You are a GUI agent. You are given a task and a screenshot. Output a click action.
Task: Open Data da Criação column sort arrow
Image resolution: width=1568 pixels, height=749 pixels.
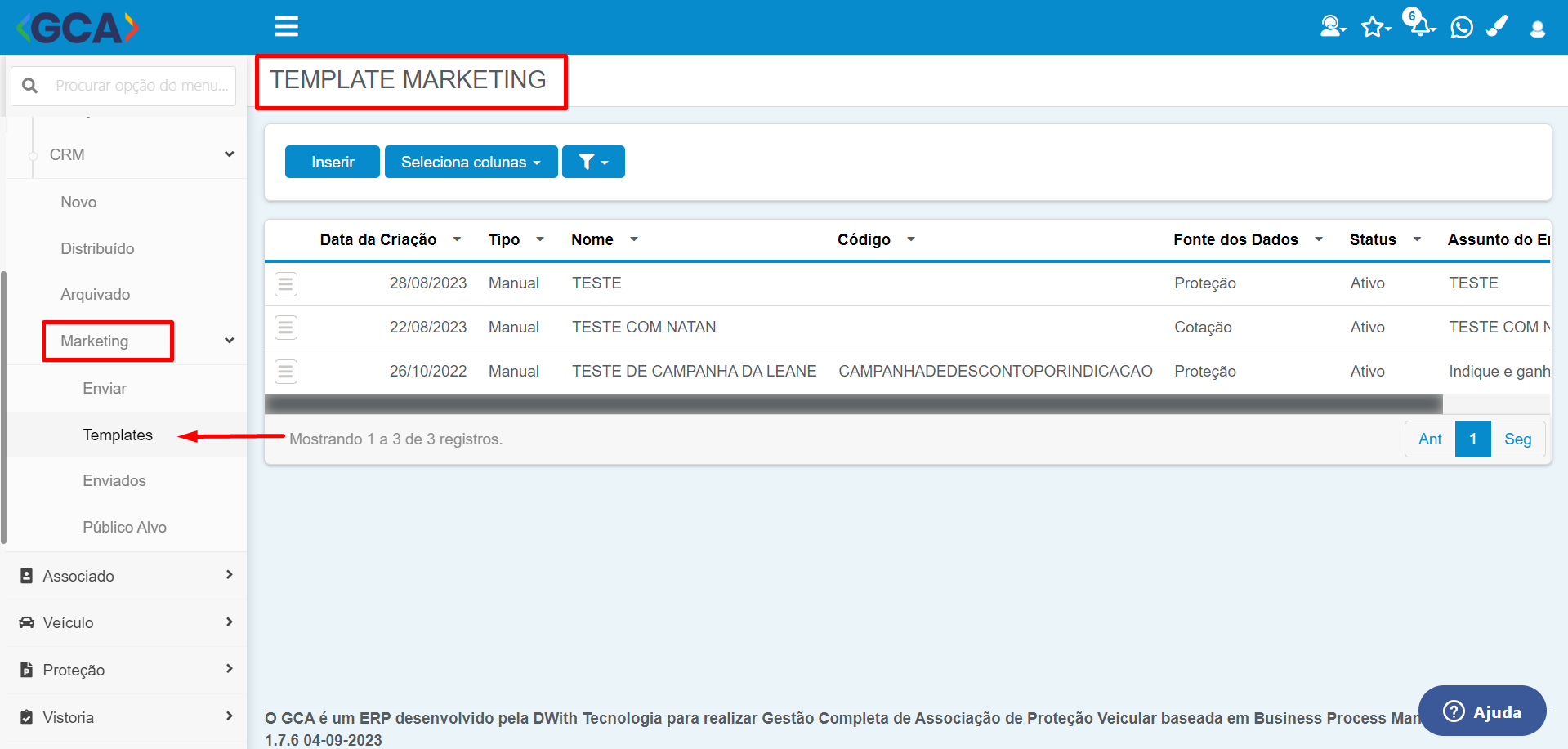(457, 239)
